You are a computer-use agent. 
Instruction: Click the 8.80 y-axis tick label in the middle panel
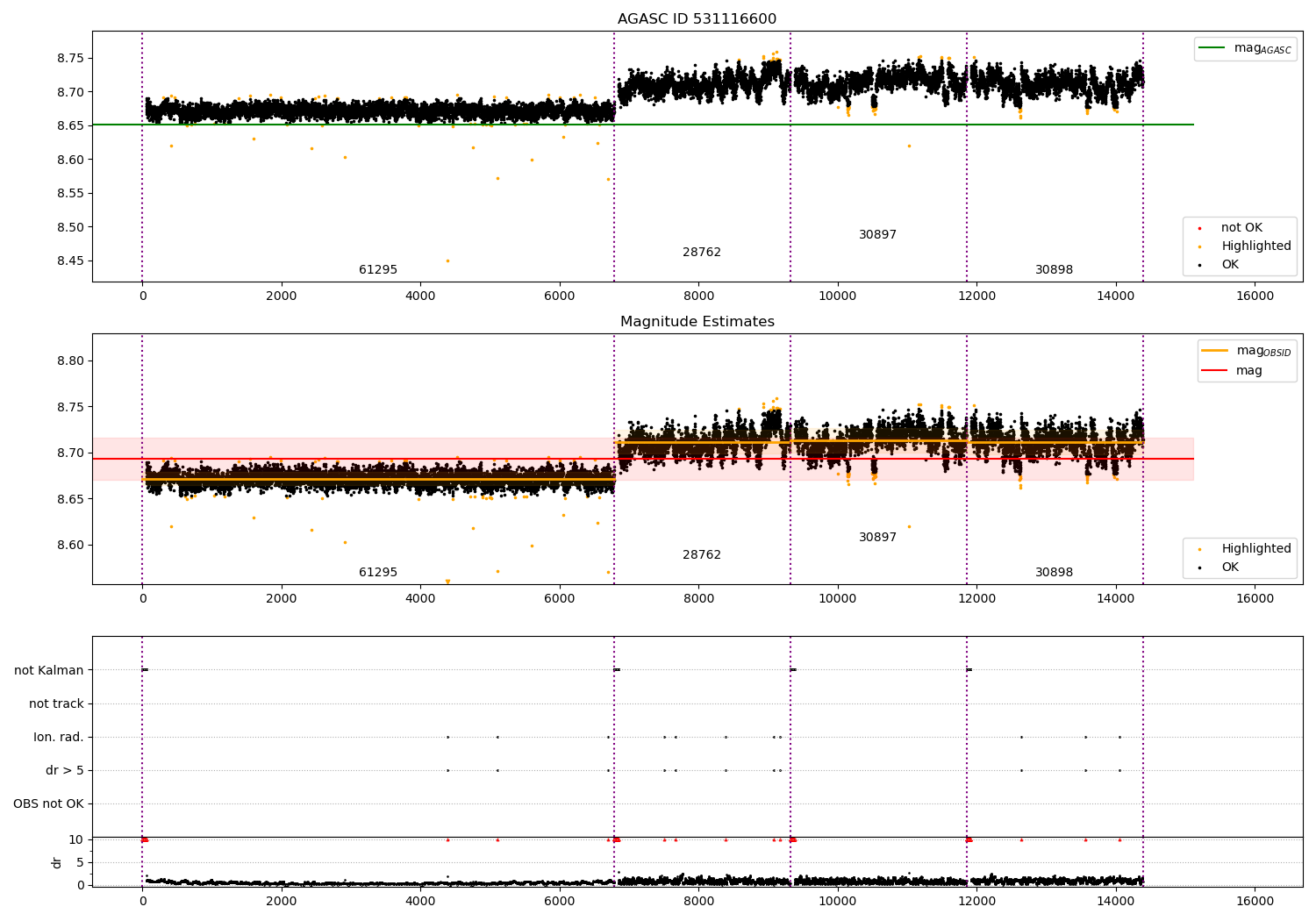pos(69,361)
